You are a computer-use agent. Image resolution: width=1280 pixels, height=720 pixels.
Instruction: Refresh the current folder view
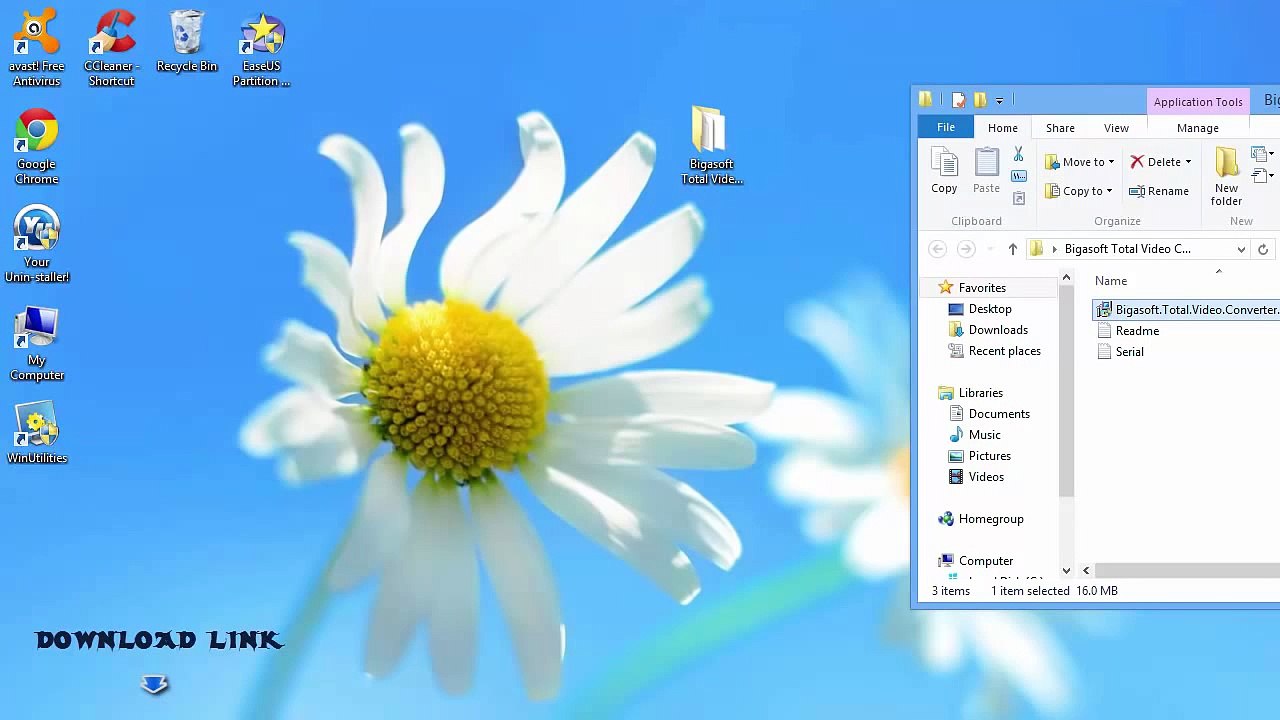coord(1263,249)
